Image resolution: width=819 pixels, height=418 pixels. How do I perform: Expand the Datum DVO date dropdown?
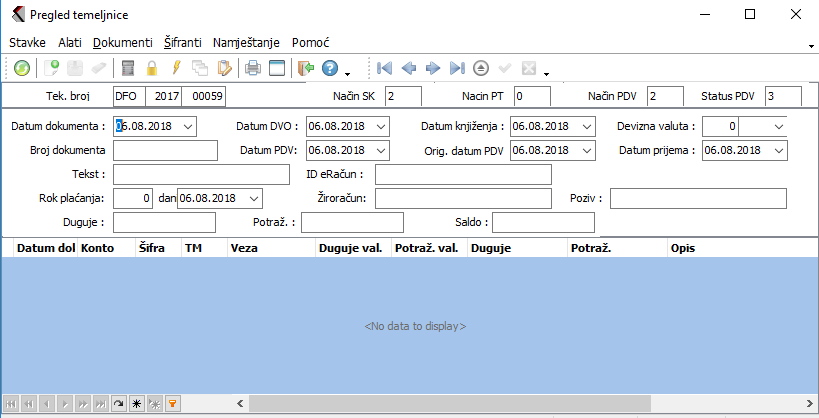(382, 126)
